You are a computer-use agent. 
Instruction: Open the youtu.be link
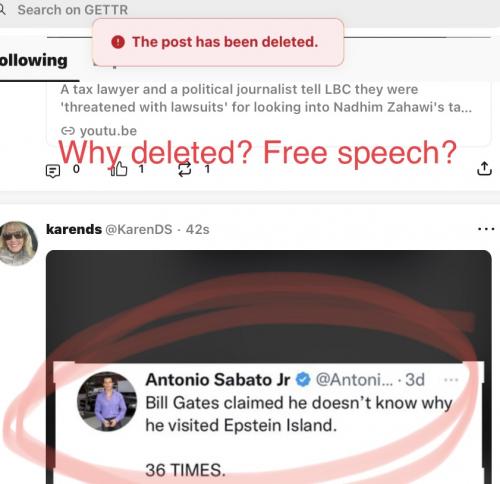(108, 131)
